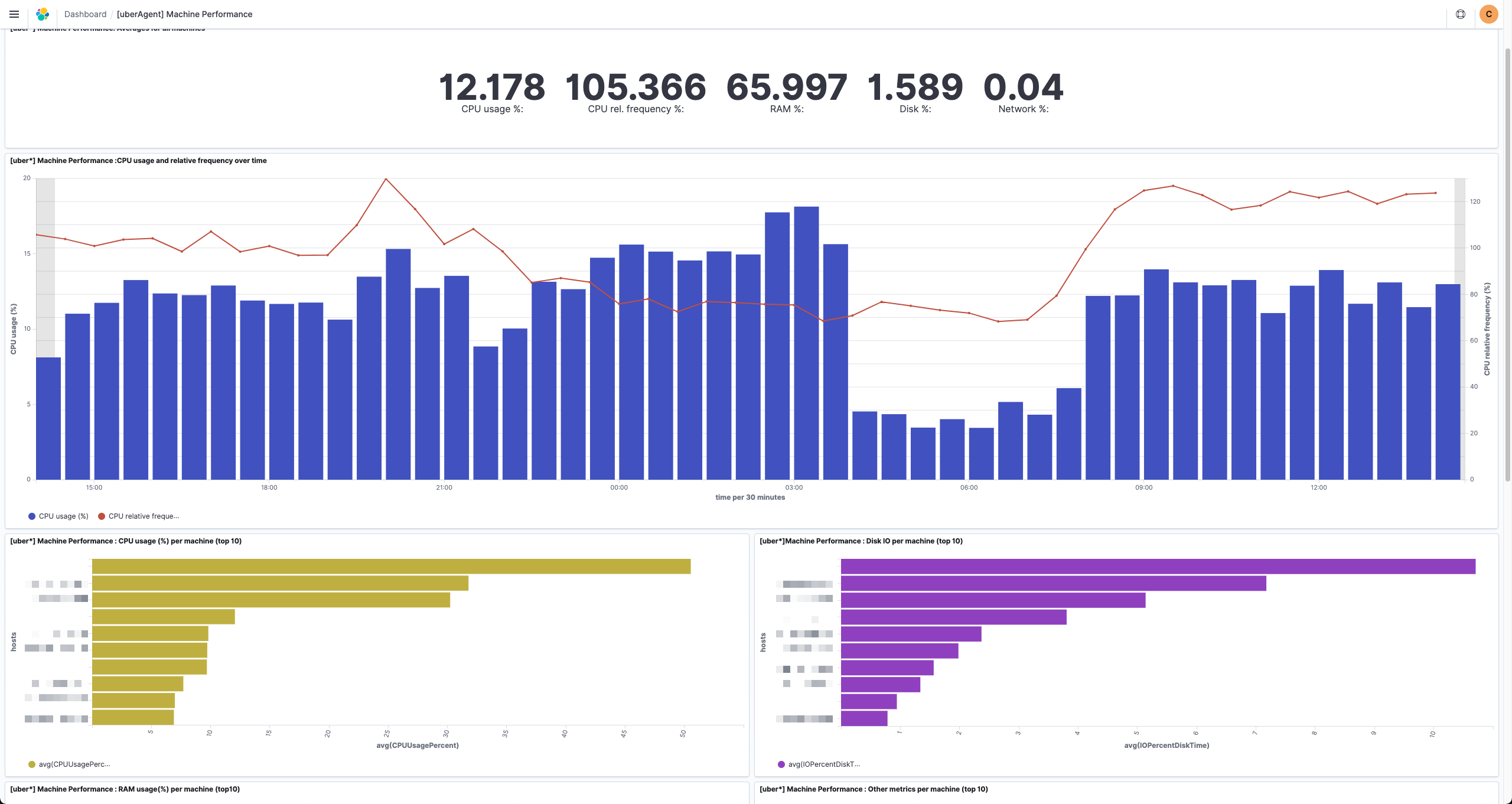
Task: Toggle the 'CPU relative freque...' legend series
Action: coord(144,516)
